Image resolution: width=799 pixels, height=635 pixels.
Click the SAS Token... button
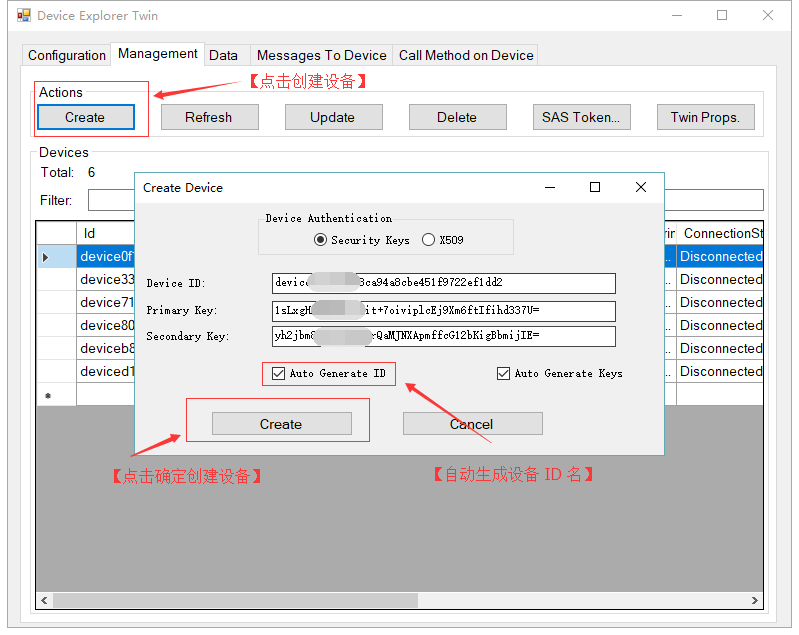(x=580, y=117)
